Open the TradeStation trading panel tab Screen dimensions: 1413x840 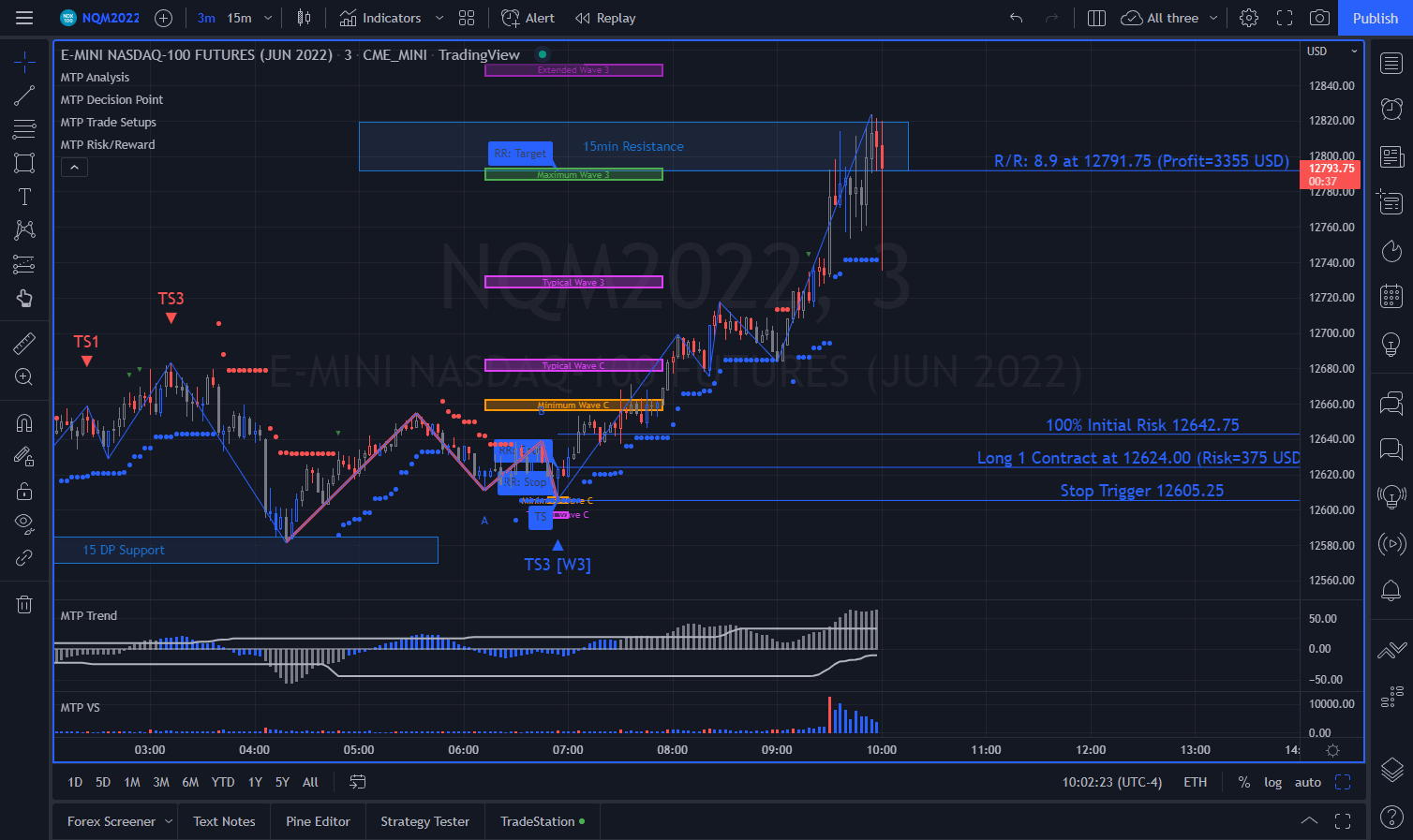pos(542,821)
